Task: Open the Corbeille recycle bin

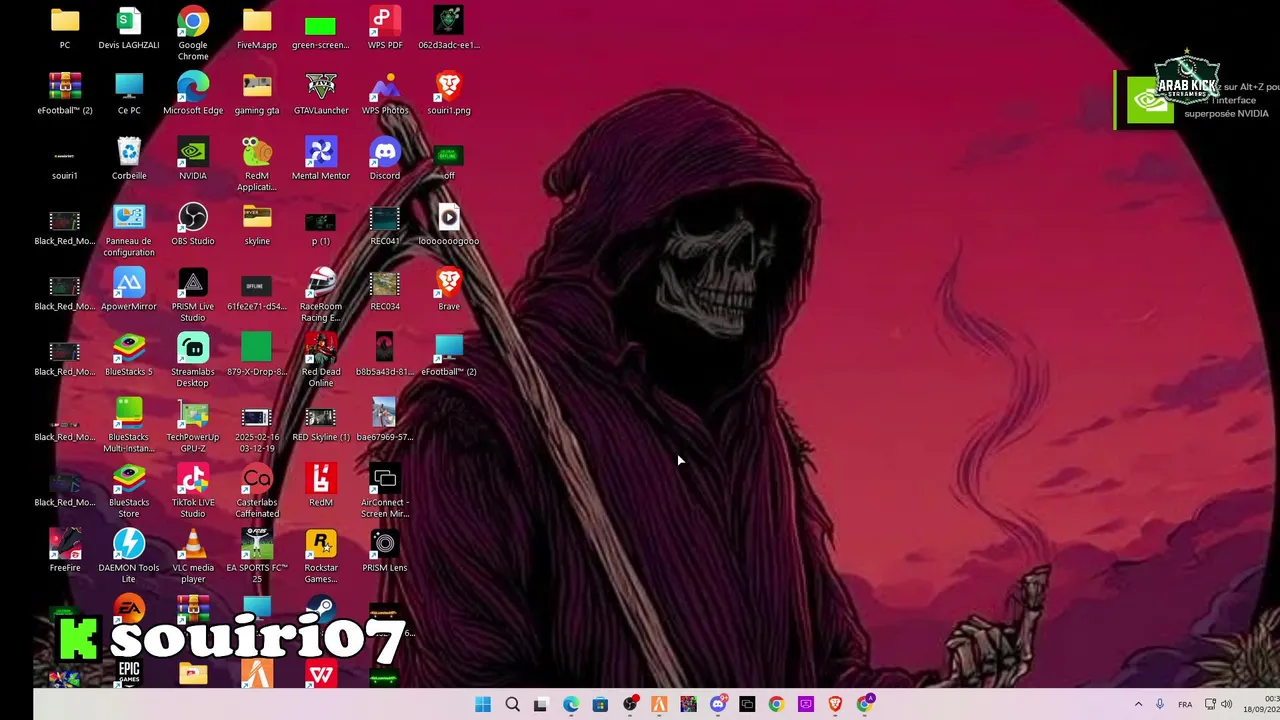Action: tap(129, 160)
